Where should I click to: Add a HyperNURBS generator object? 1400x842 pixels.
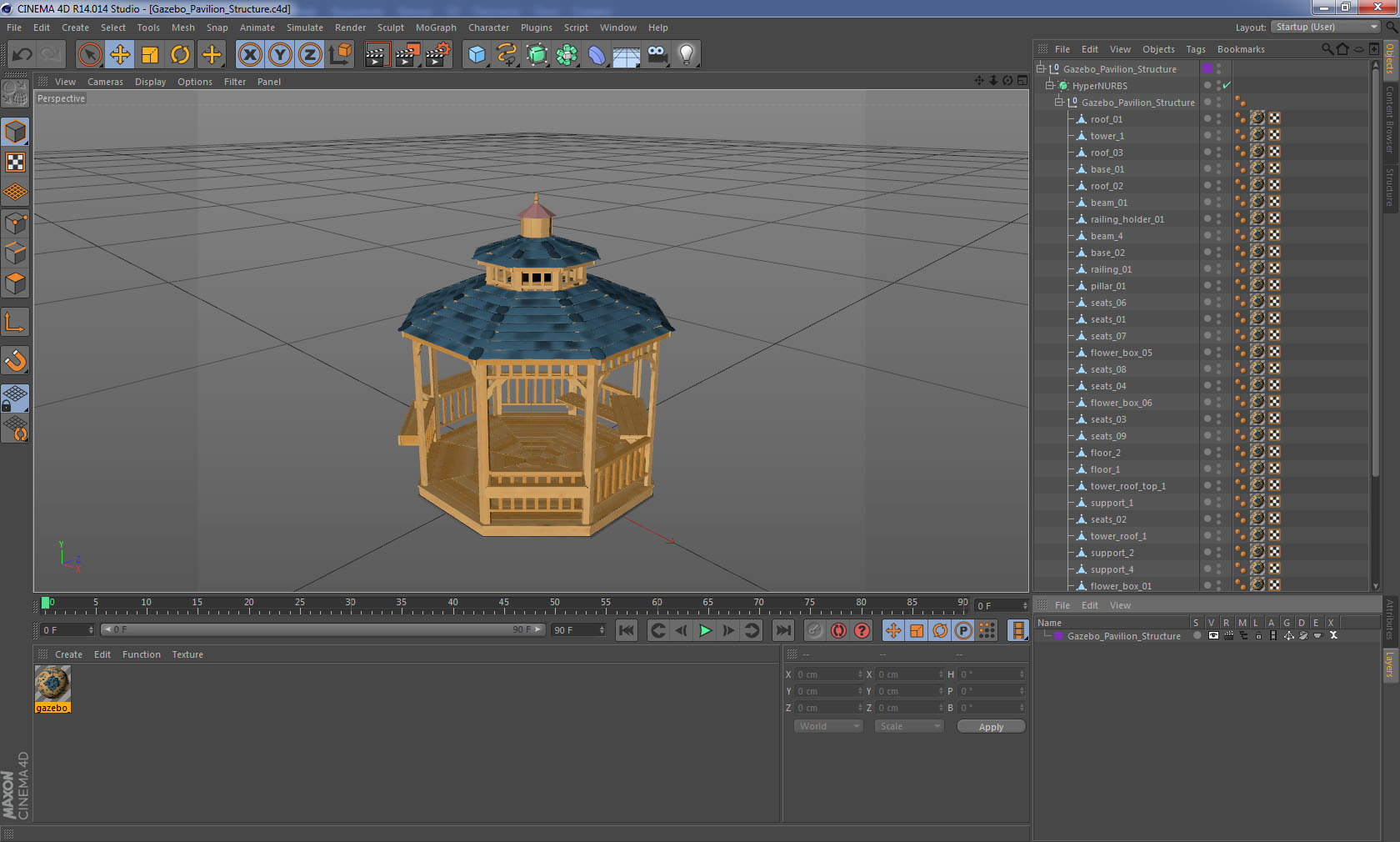tap(537, 55)
